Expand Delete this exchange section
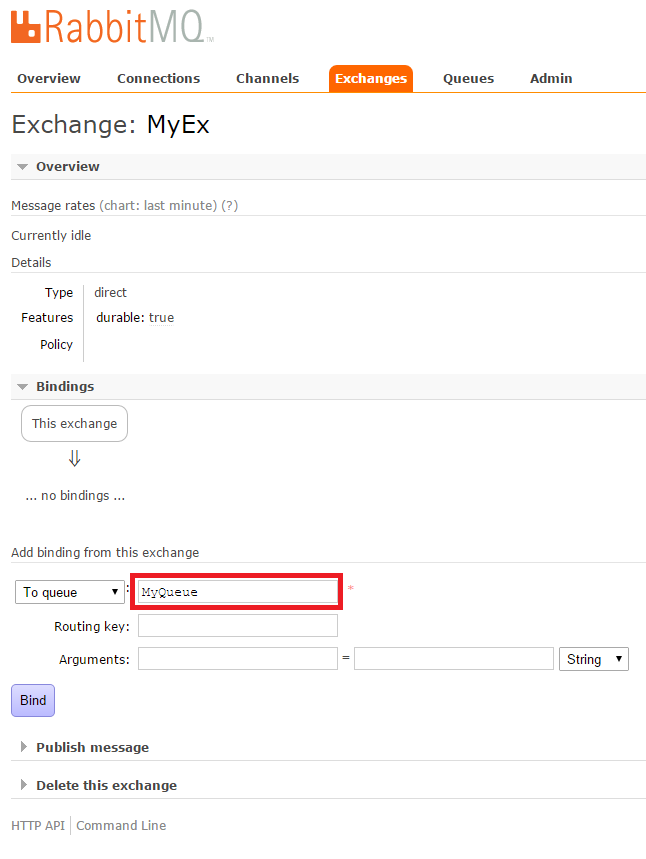The image size is (646, 859). tap(106, 786)
